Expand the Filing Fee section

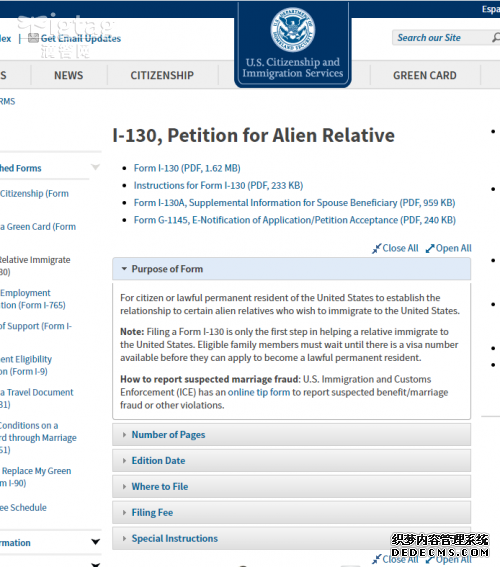[291, 513]
